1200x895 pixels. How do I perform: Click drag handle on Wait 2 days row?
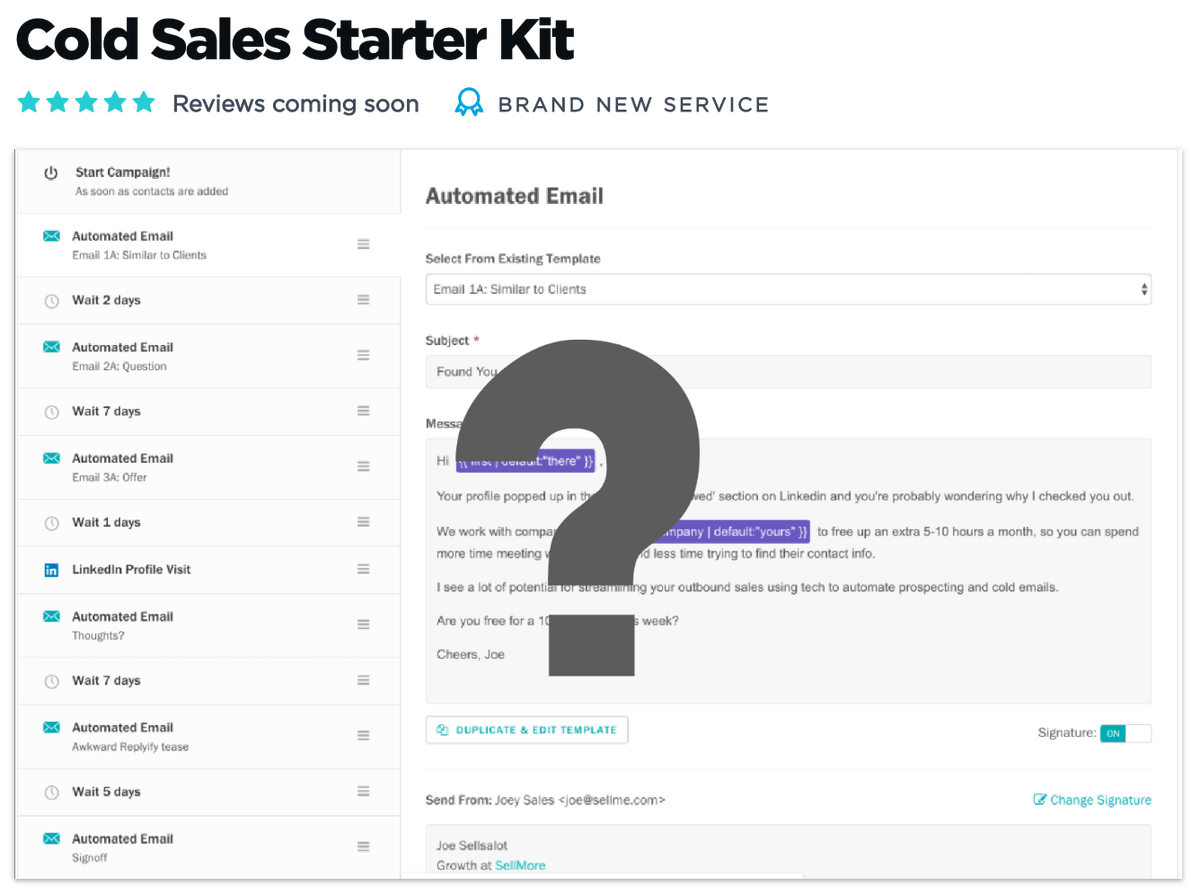(x=363, y=300)
